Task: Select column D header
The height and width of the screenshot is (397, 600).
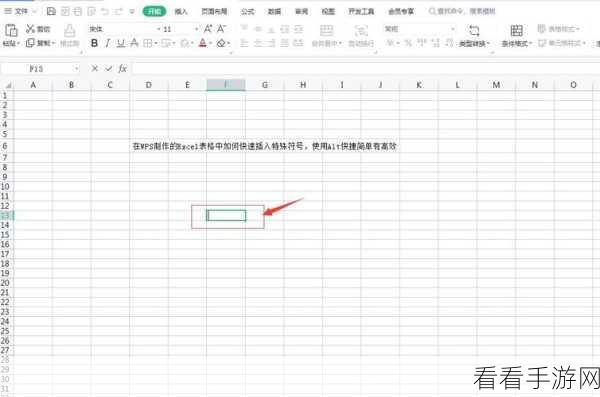Action: coord(148,85)
